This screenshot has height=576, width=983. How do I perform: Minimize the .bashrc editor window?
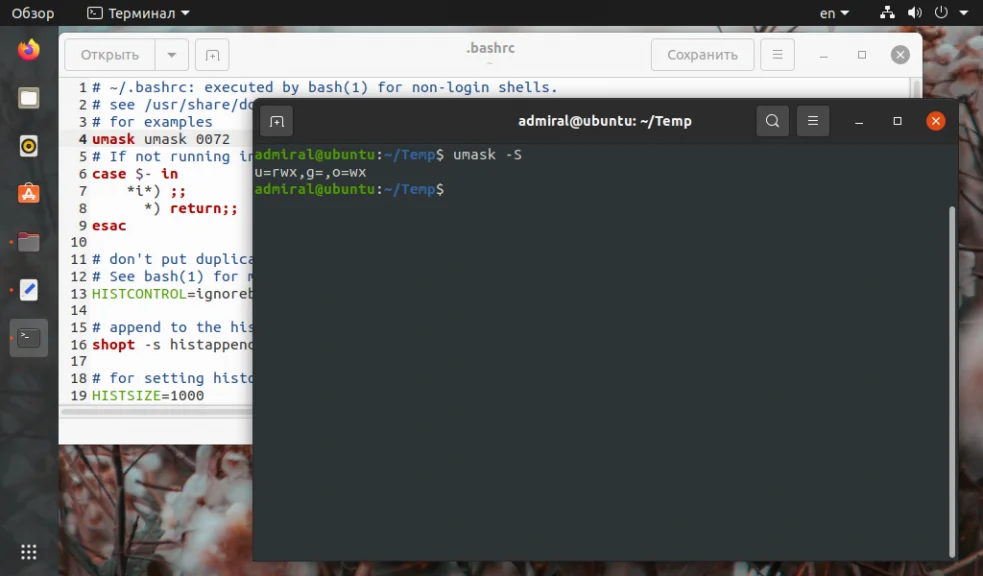click(824, 55)
